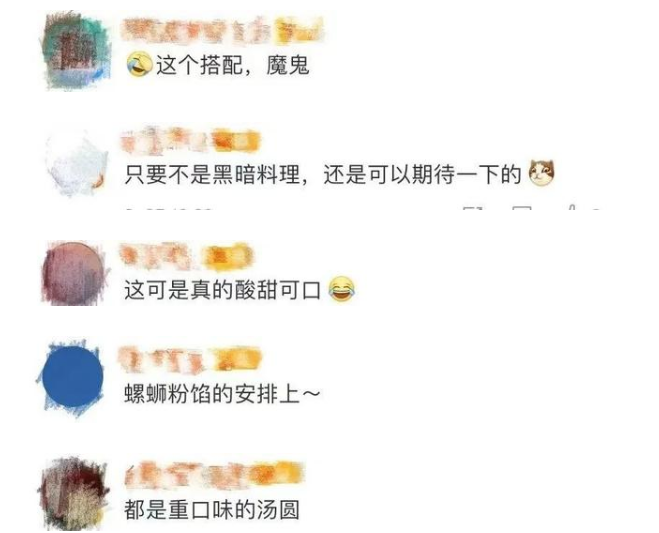The height and width of the screenshot is (533, 659).
Task: Click the tears-of-joy emoji after '酸甜可口'
Action: [341, 289]
